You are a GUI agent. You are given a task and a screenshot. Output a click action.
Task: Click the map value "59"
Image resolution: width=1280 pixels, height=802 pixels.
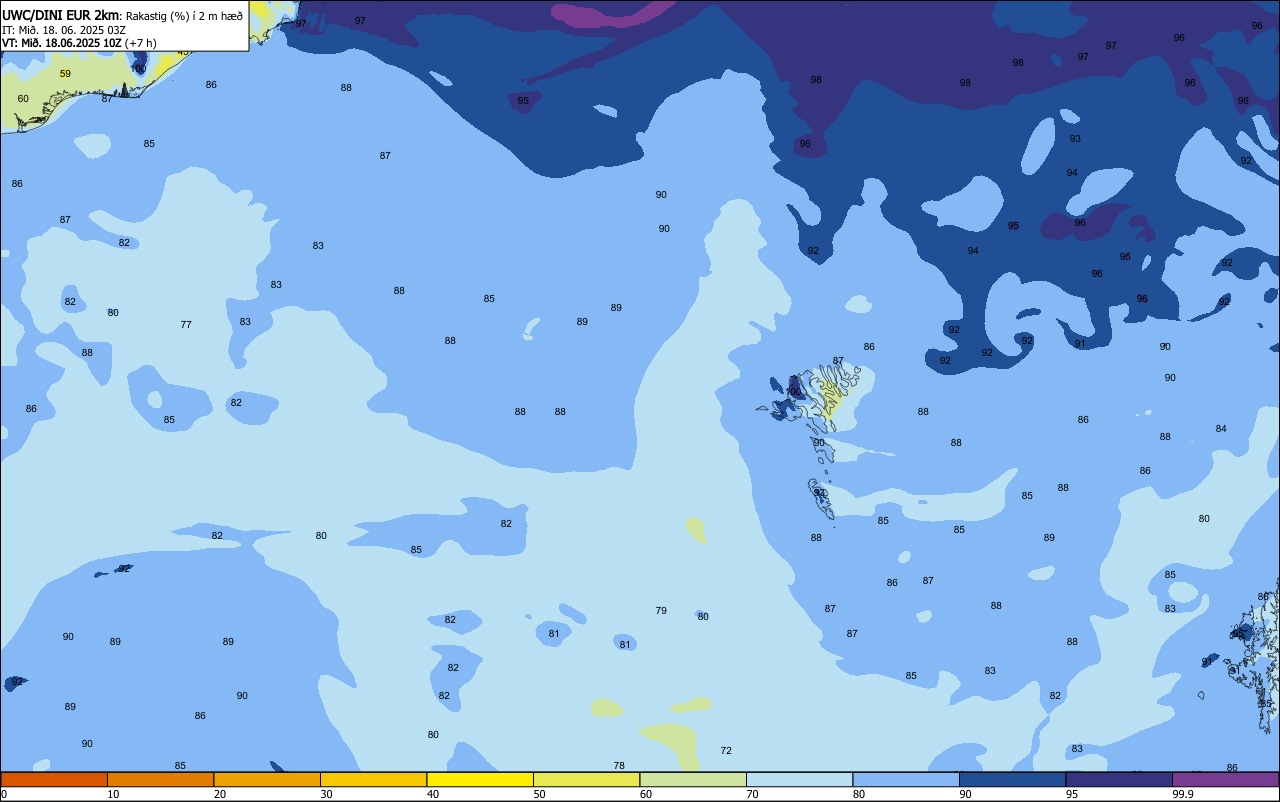click(65, 73)
